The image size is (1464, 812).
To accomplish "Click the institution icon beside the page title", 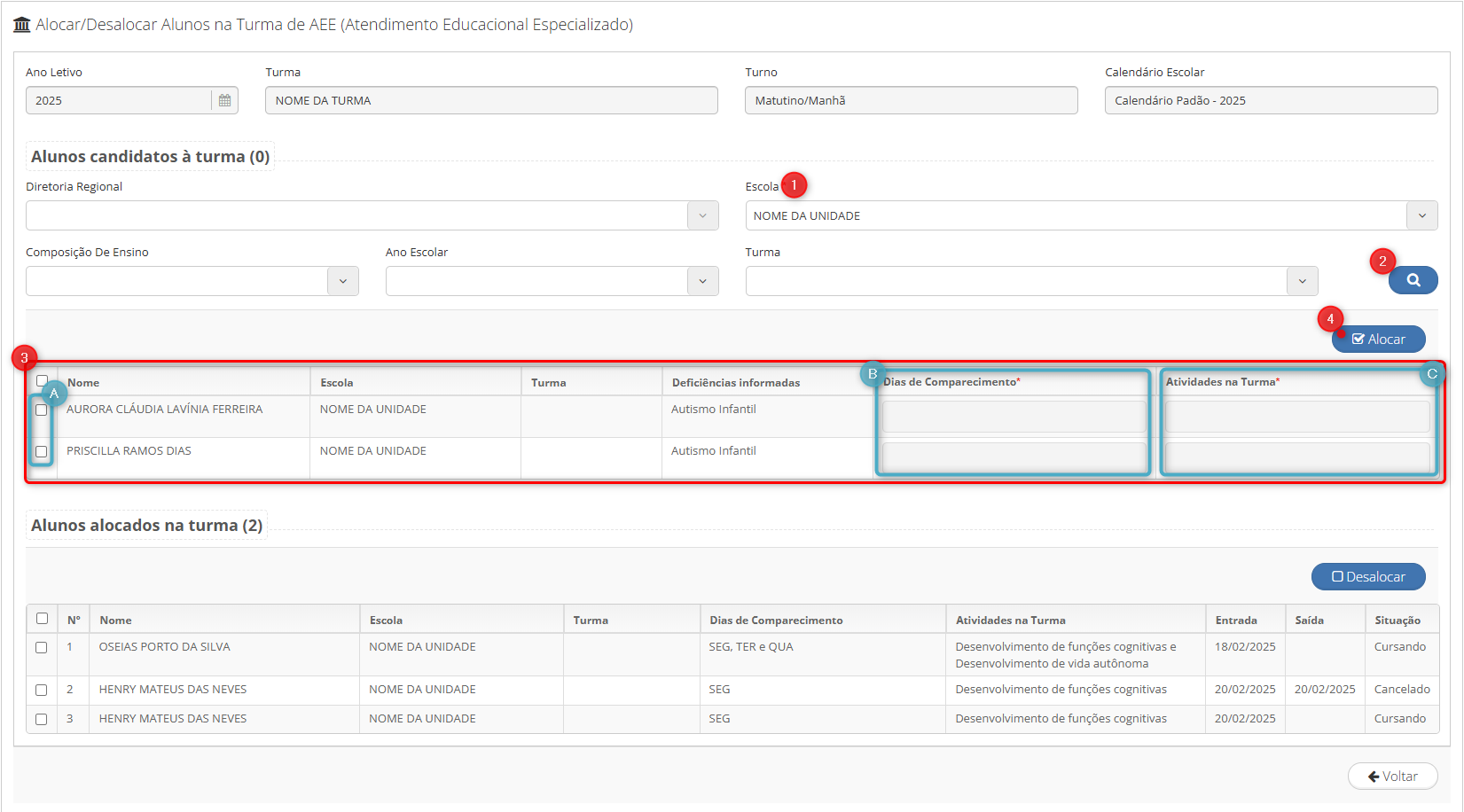I will pyautogui.click(x=22, y=25).
